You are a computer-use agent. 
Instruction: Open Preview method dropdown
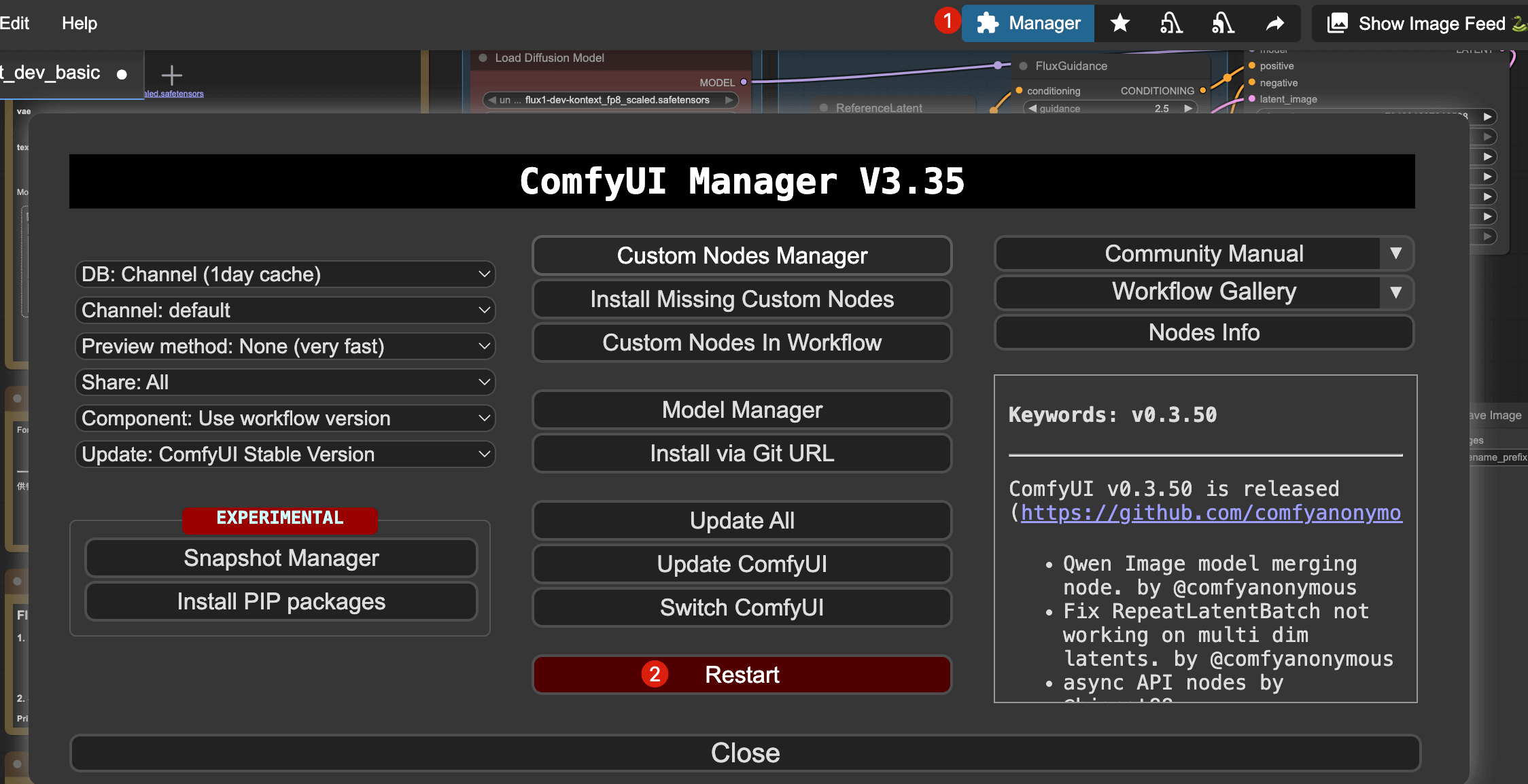pyautogui.click(x=285, y=346)
